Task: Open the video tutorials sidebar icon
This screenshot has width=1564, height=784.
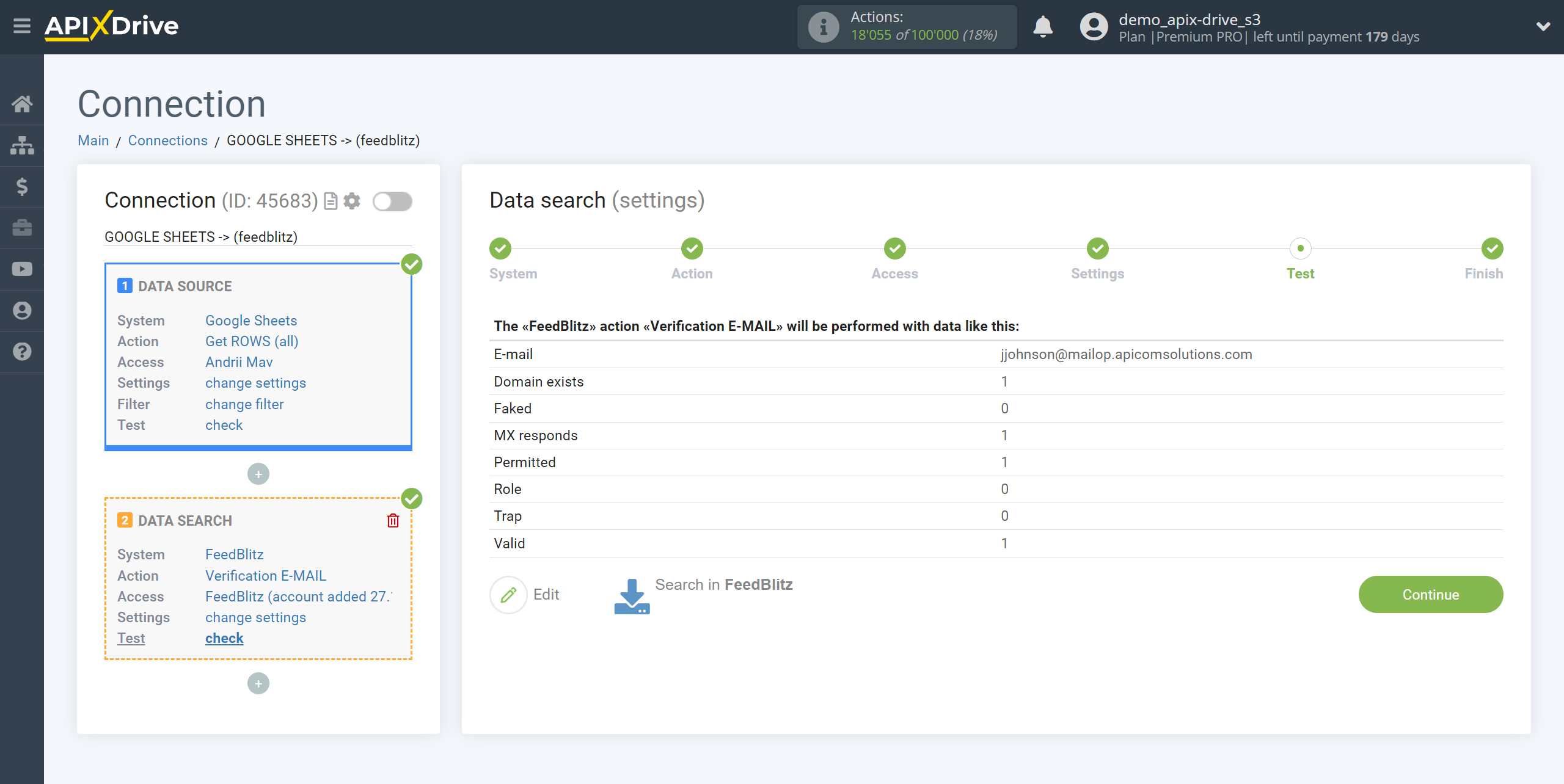Action: pos(22,269)
